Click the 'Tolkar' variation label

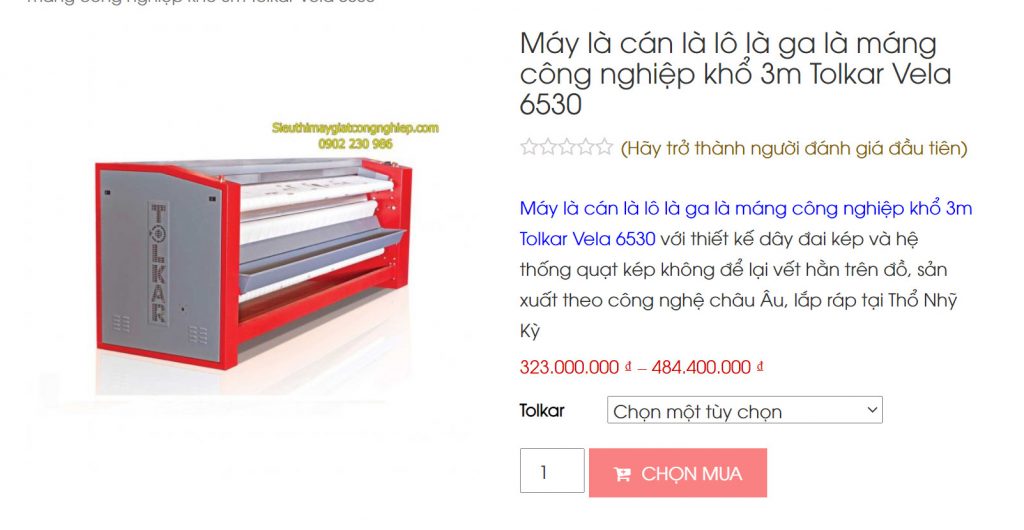click(x=542, y=411)
